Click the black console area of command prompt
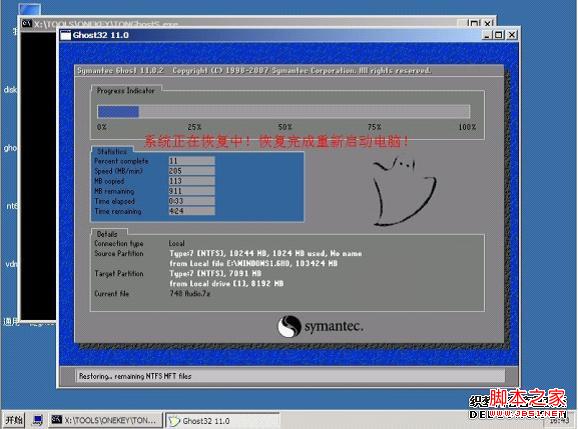 (39, 176)
